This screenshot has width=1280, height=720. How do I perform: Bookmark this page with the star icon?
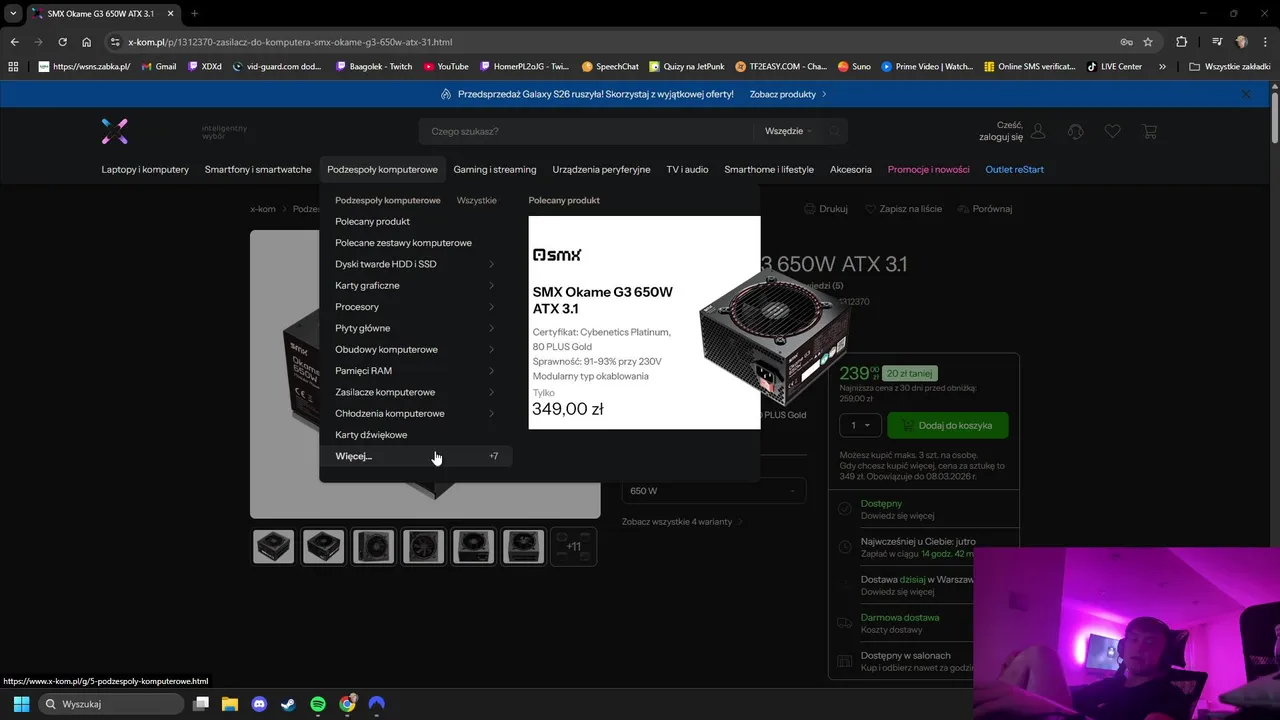pos(1148,42)
